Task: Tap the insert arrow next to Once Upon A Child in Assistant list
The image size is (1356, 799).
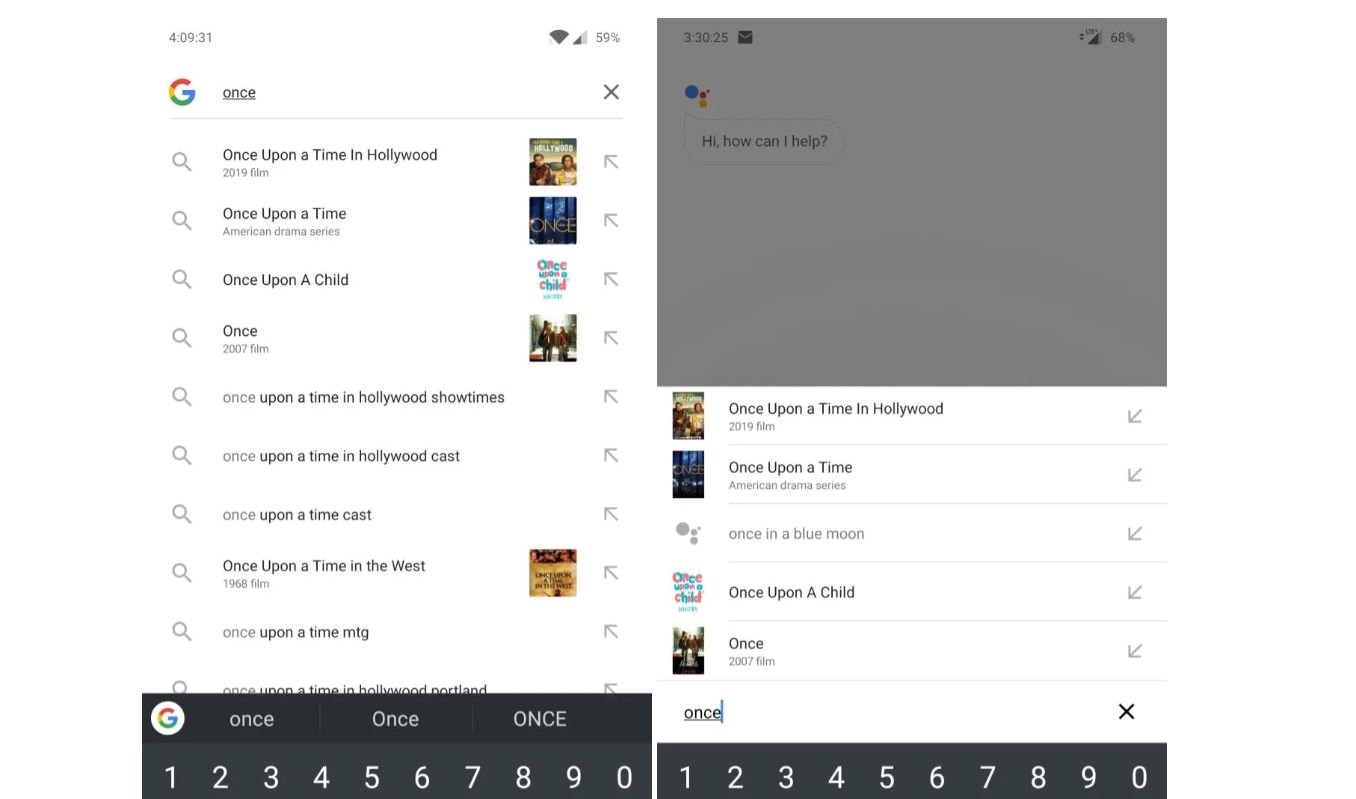Action: (x=1134, y=593)
